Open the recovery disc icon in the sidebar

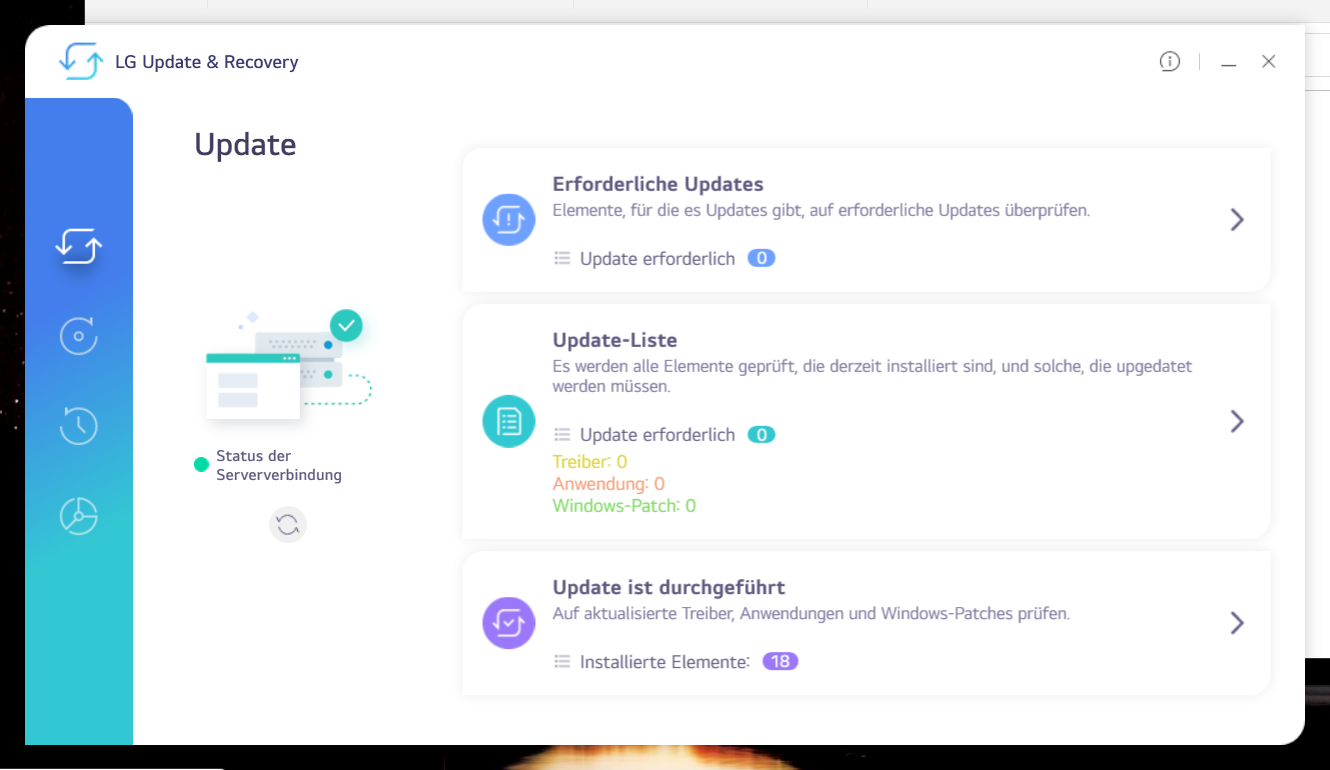click(x=79, y=336)
